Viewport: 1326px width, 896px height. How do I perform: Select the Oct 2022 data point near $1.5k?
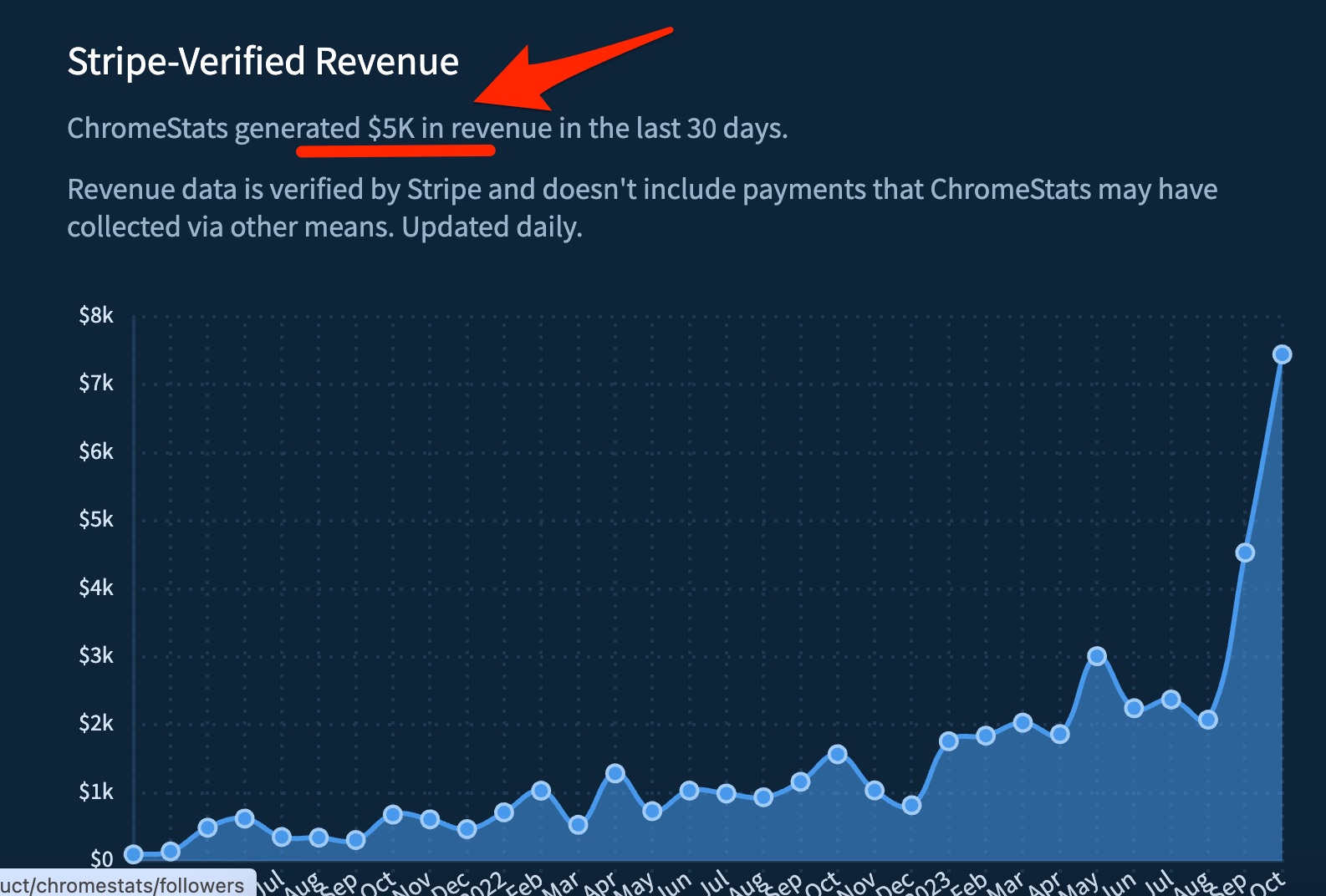(x=837, y=754)
